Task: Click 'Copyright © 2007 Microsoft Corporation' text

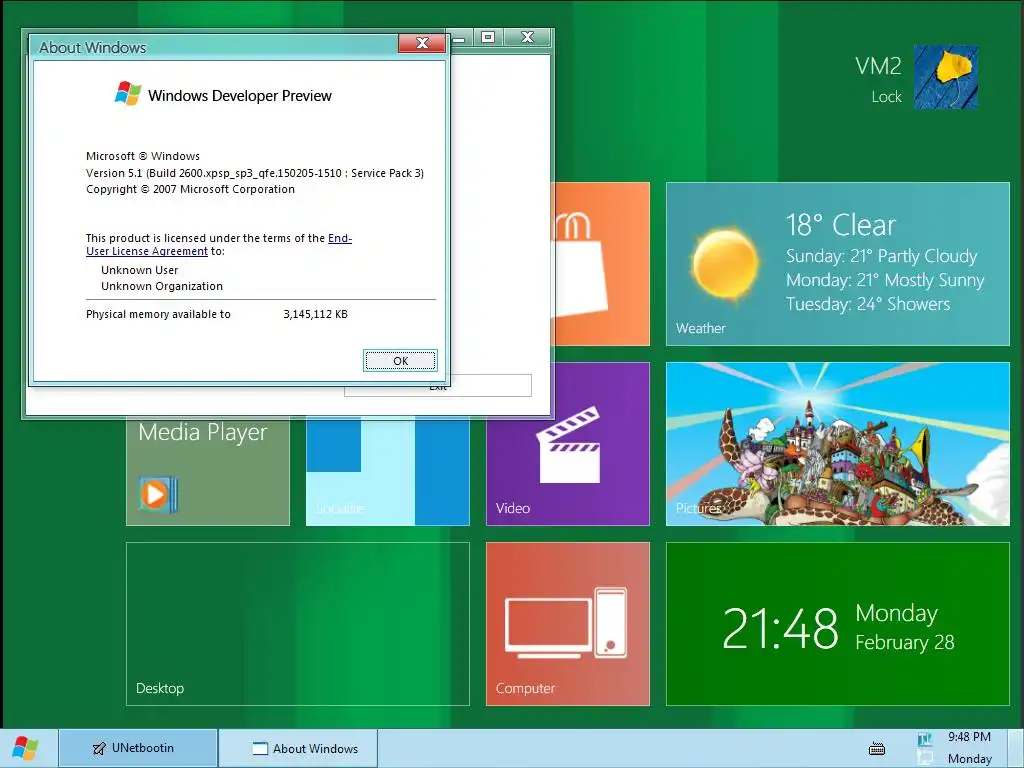Action: 190,189
